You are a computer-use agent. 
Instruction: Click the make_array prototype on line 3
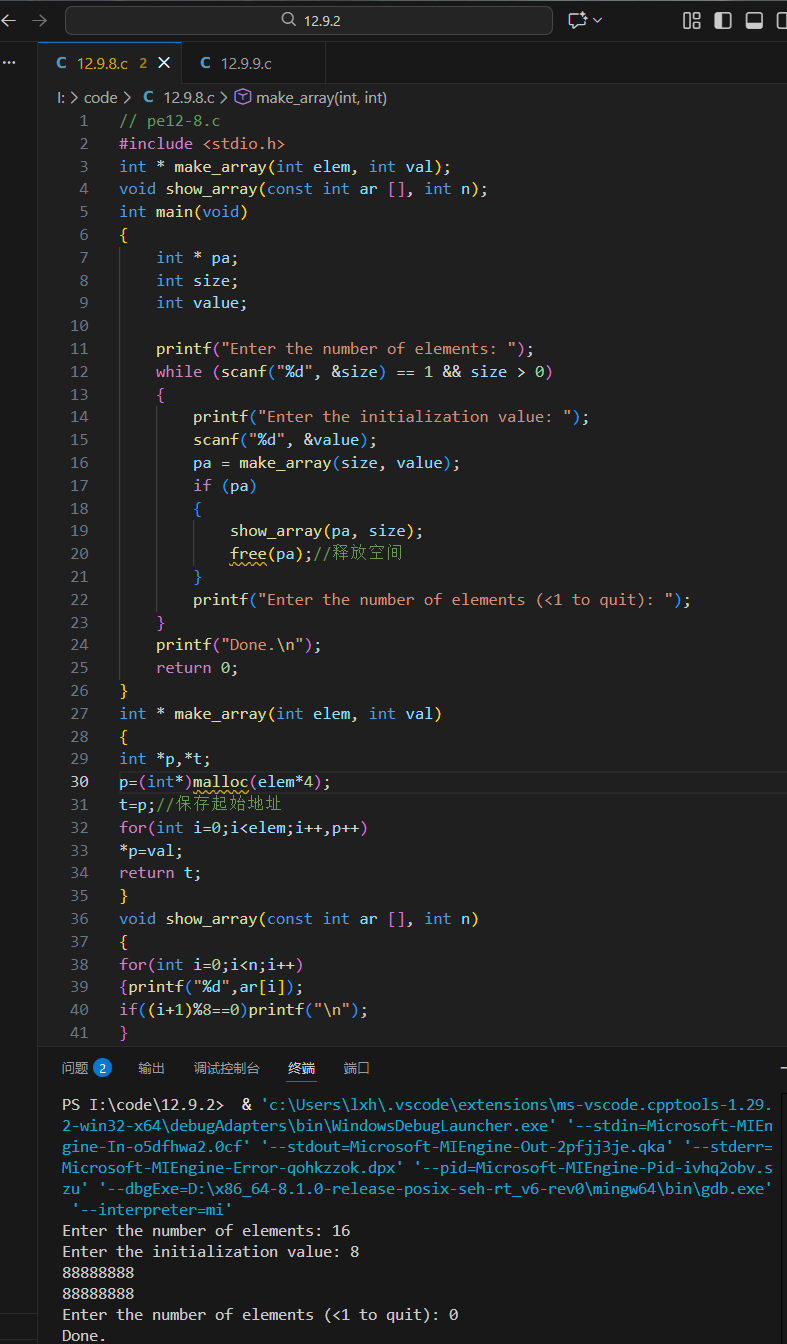[285, 166]
